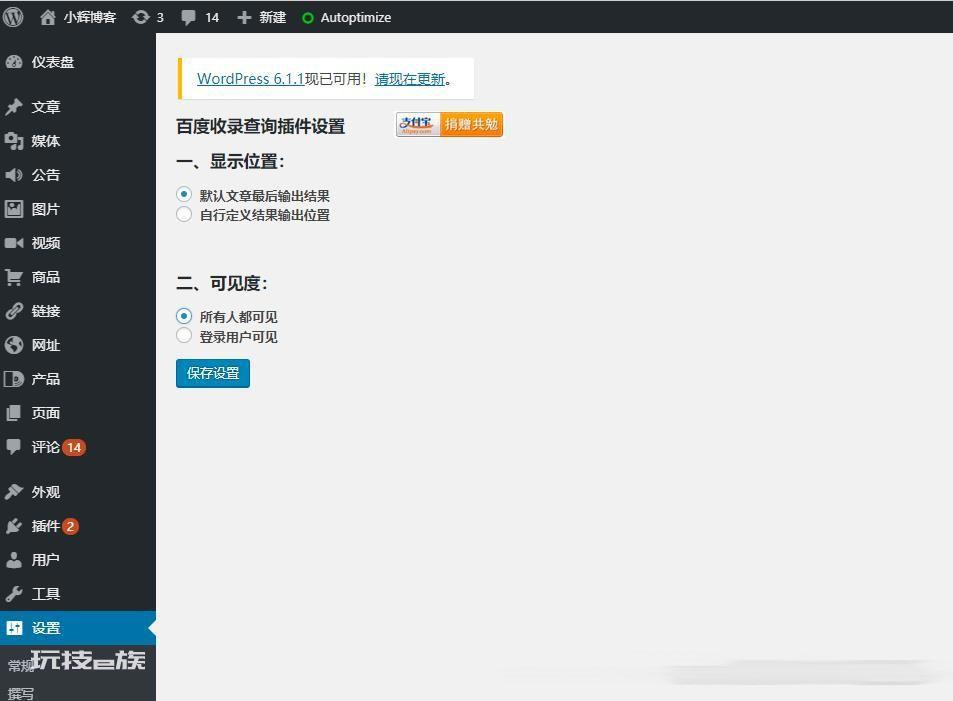Click the 小辉博客 site name link
Image resolution: width=953 pixels, height=701 pixels.
pos(90,18)
